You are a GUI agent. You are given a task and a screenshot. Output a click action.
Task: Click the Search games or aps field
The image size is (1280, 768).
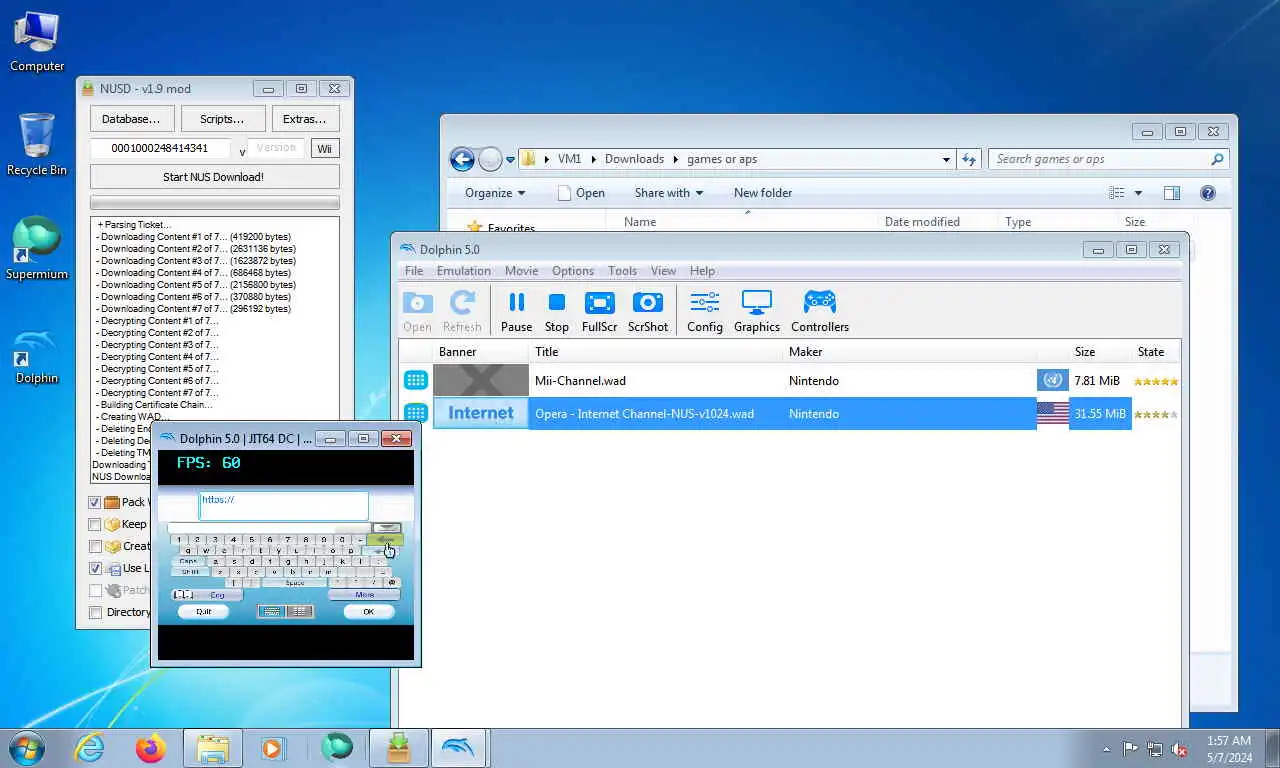[x=1108, y=159]
